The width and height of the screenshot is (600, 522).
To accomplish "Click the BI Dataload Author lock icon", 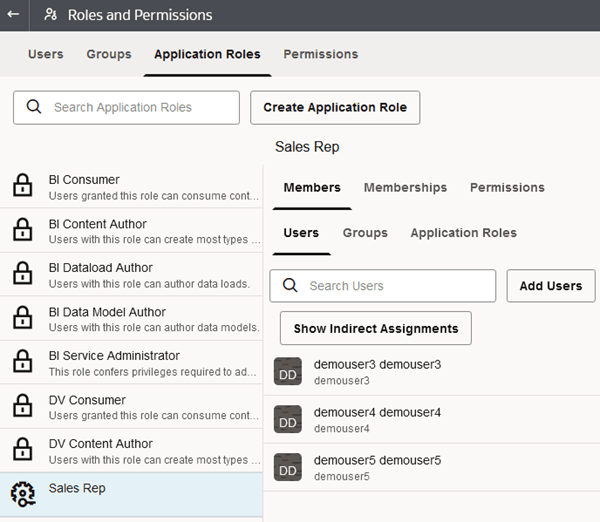I will 21,275.
